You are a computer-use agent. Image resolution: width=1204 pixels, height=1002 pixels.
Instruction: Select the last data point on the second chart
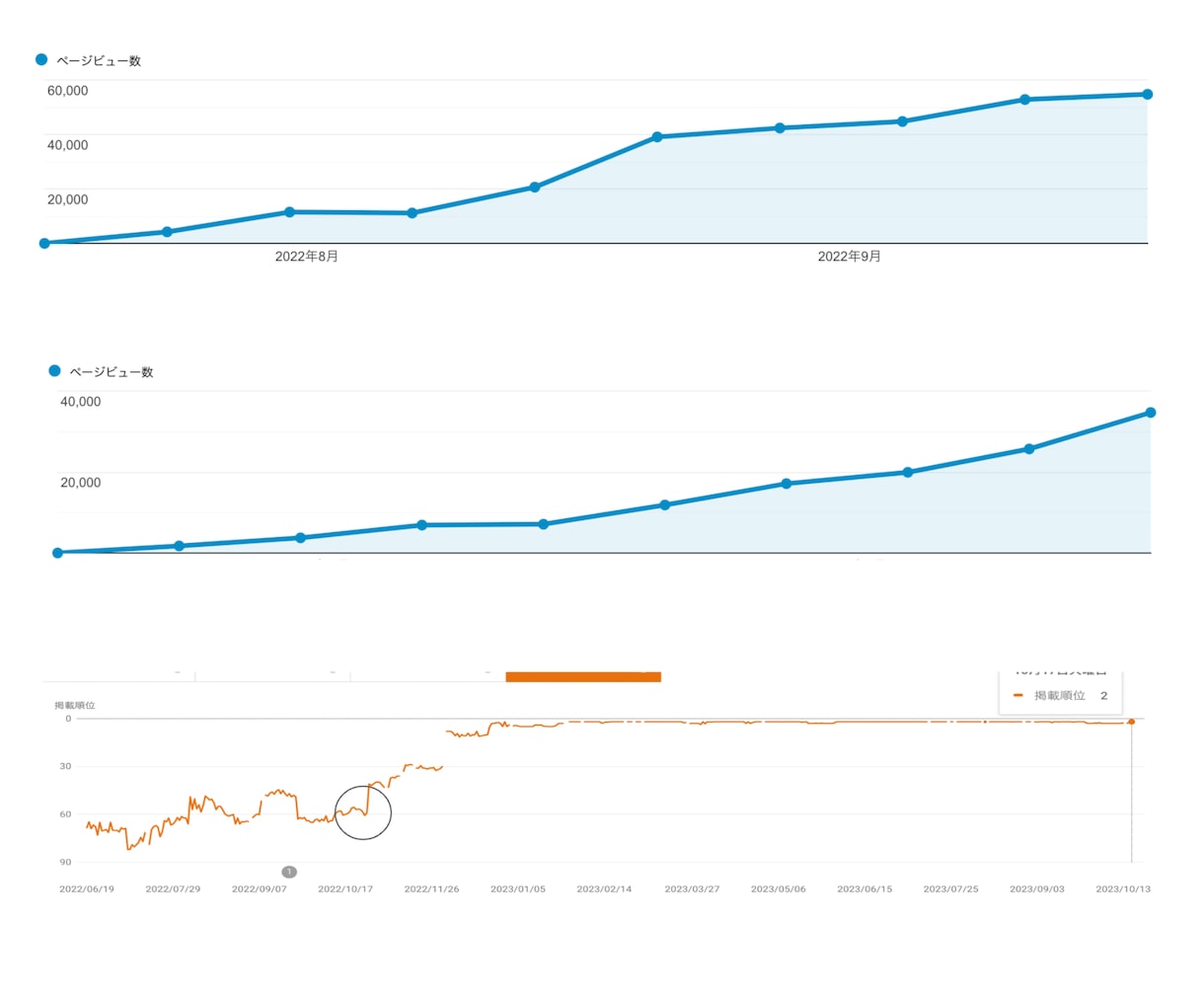click(x=1151, y=413)
